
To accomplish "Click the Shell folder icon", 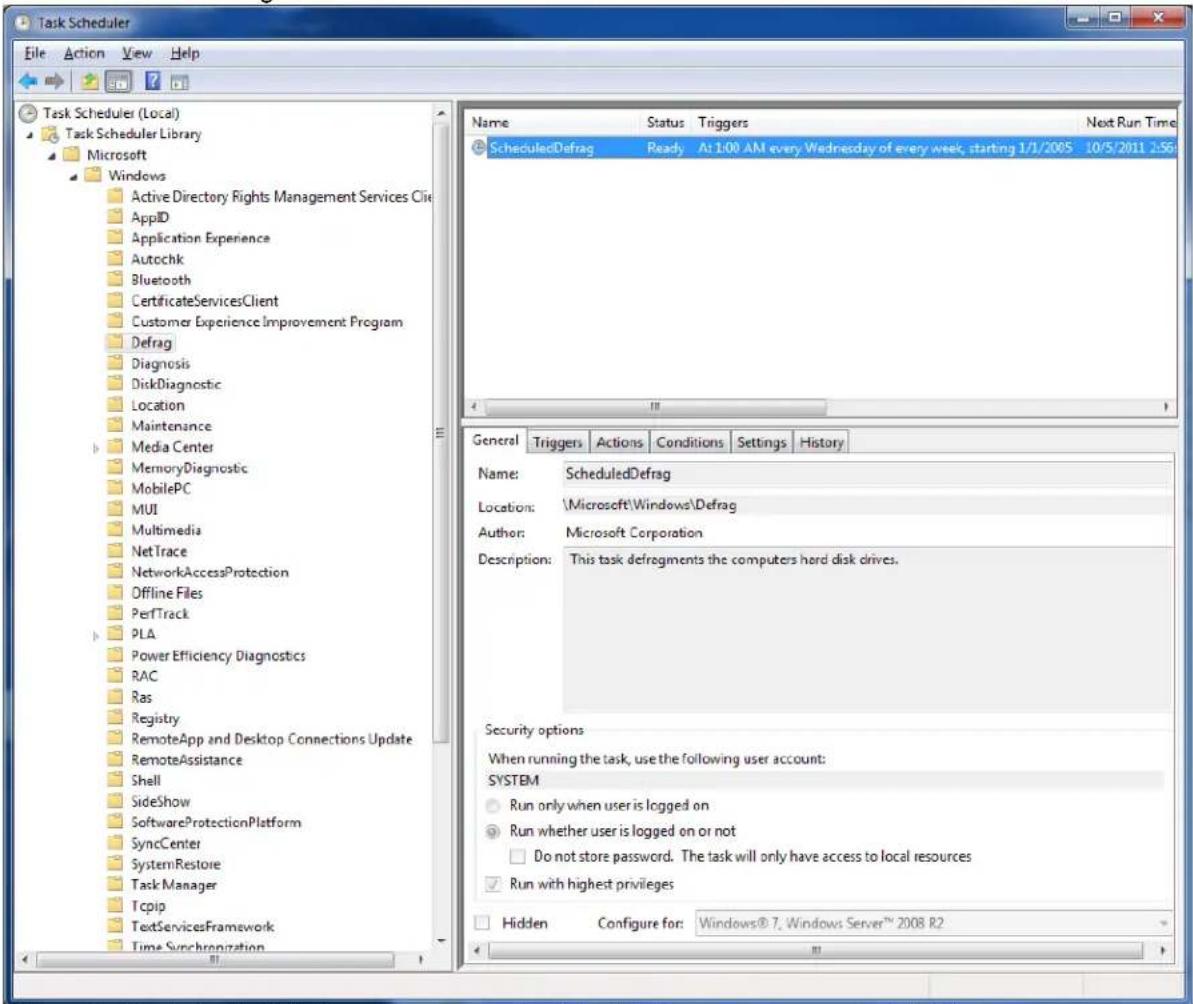I will point(115,780).
